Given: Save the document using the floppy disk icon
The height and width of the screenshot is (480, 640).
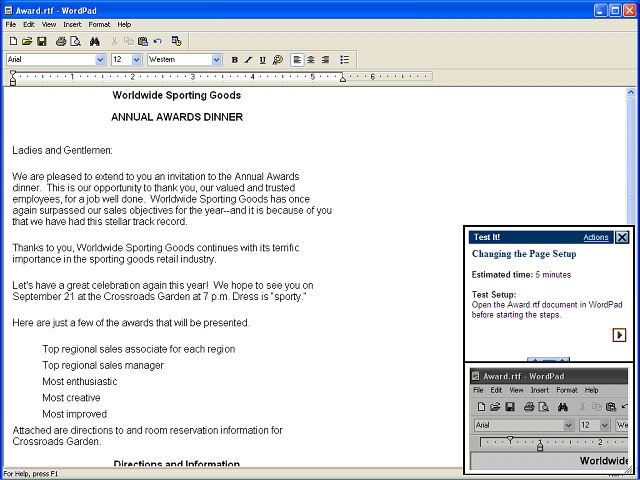Looking at the screenshot, I should coord(42,41).
